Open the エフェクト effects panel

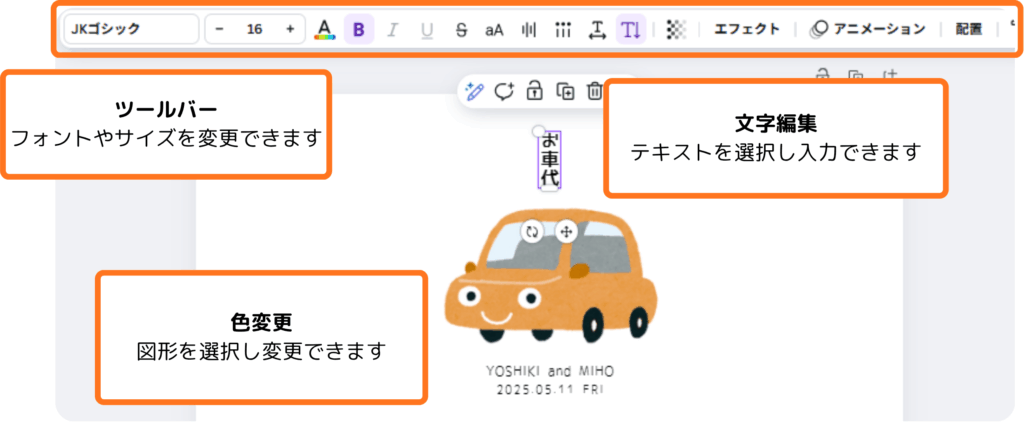(x=746, y=29)
